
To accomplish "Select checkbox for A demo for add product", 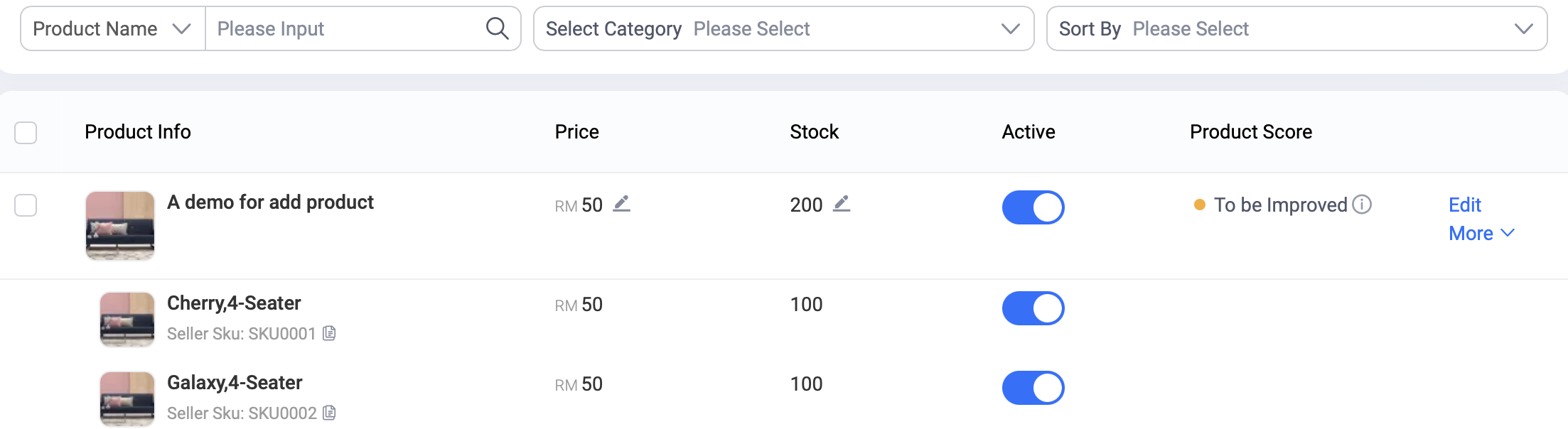I will (x=26, y=205).
